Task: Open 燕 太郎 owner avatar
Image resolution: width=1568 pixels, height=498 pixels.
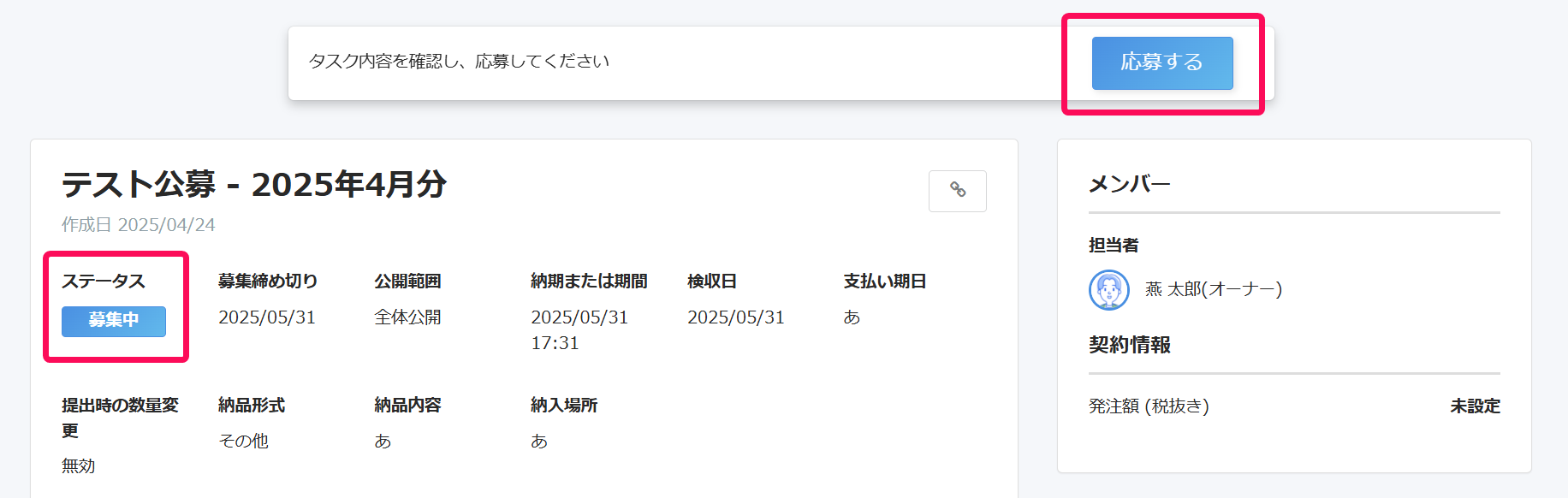Action: 1109,290
